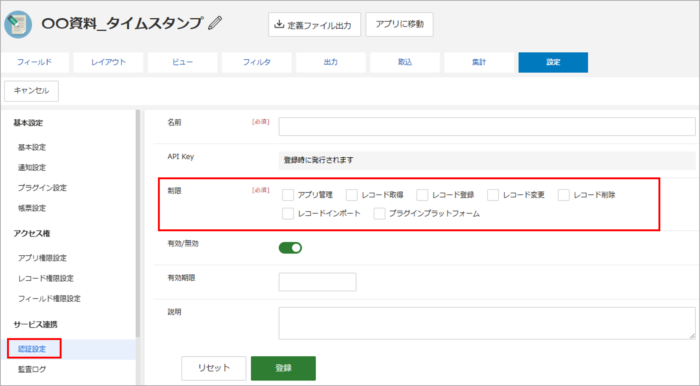This screenshot has height=386, width=700.
Task: Click the 説明 text area
Action: (x=487, y=323)
